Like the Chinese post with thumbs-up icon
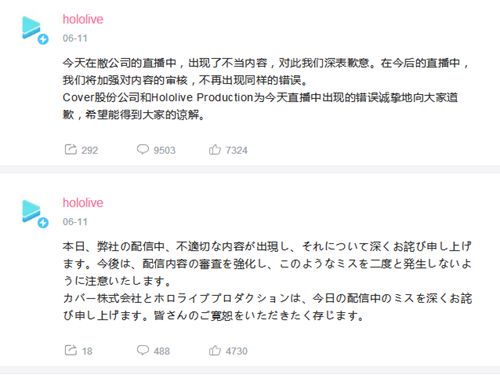Viewport: 500px width, 375px height. pyautogui.click(x=215, y=149)
